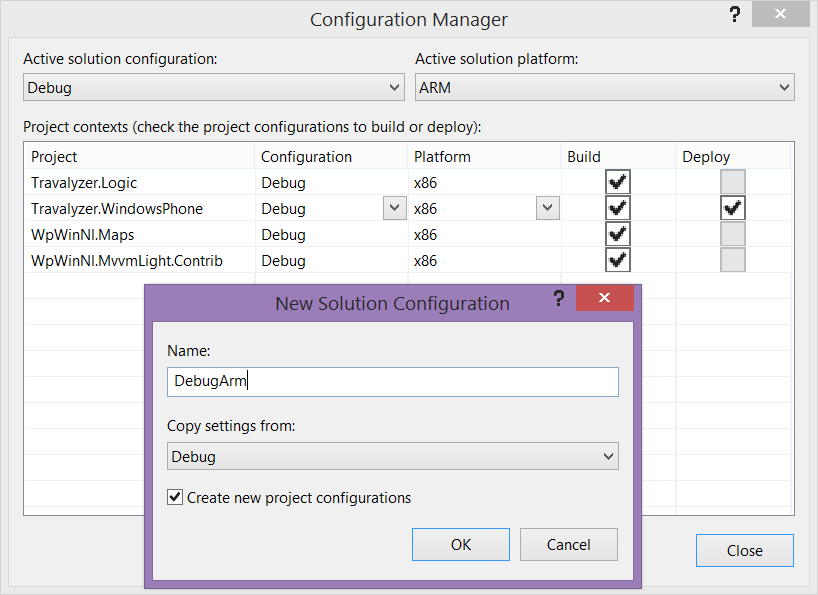Image resolution: width=818 pixels, height=595 pixels.
Task: Click the Debug configuration cell for WpWinNl.Maps
Action: click(331, 235)
